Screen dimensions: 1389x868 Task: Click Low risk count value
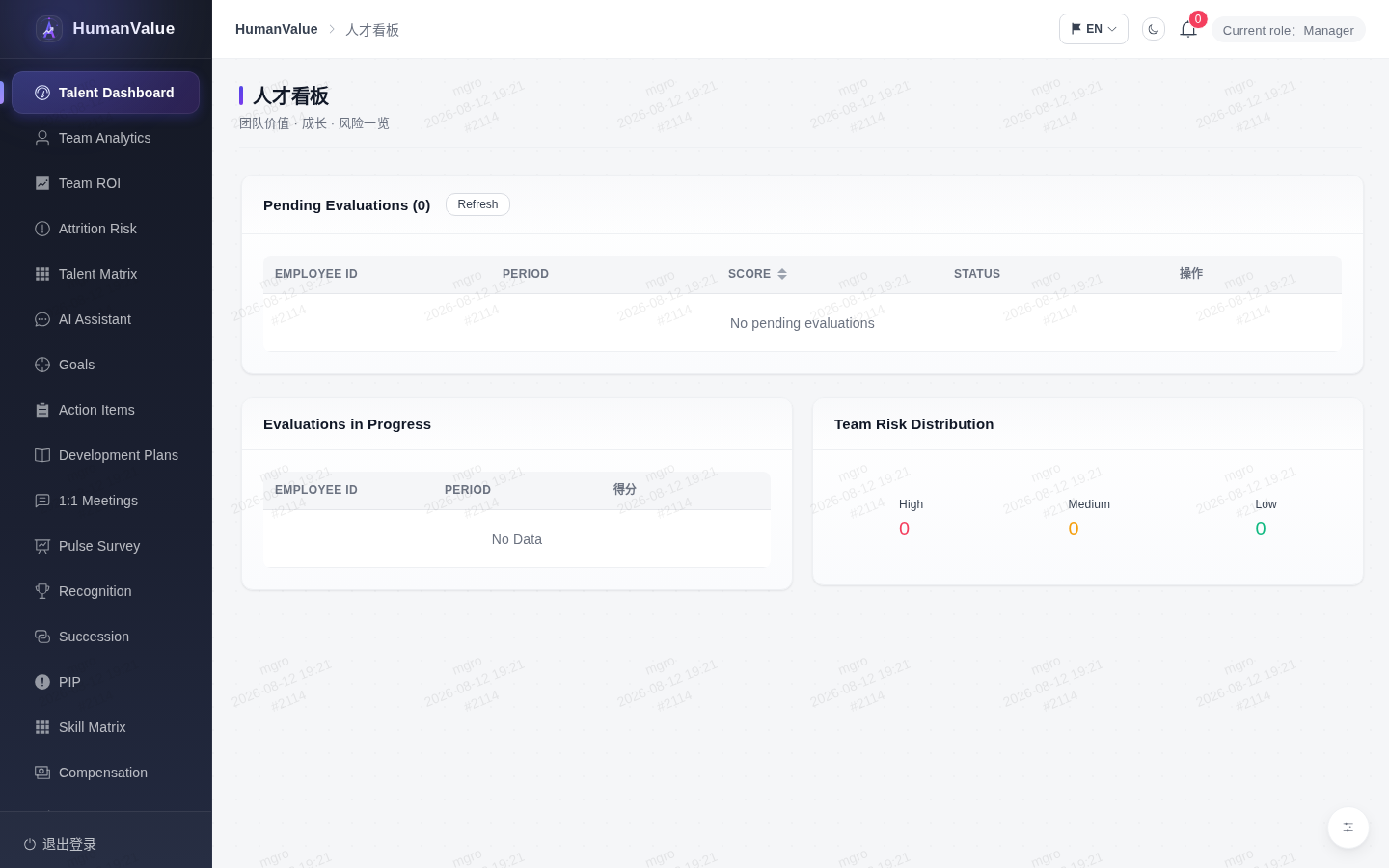coord(1261,529)
